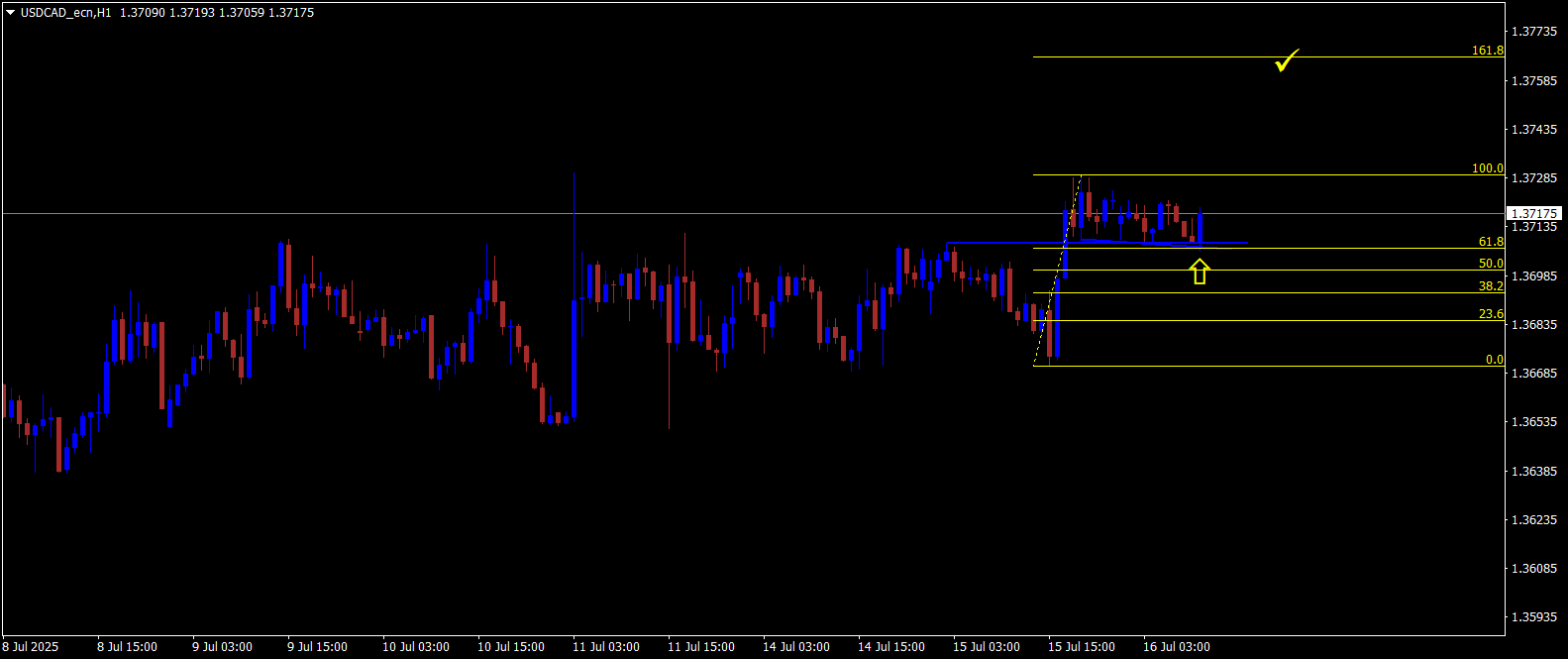This screenshot has height=659, width=1568.
Task: Click the 10 Jul 15:00 time label
Action: (x=511, y=647)
